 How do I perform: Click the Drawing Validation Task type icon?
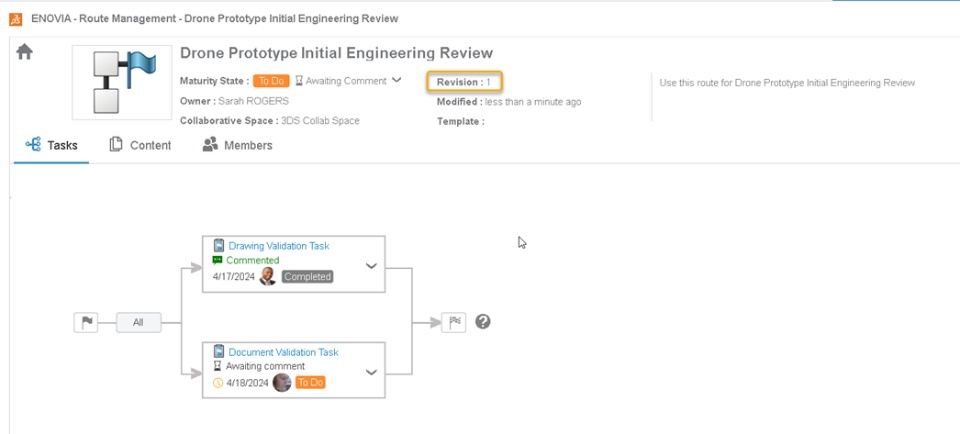tap(219, 245)
